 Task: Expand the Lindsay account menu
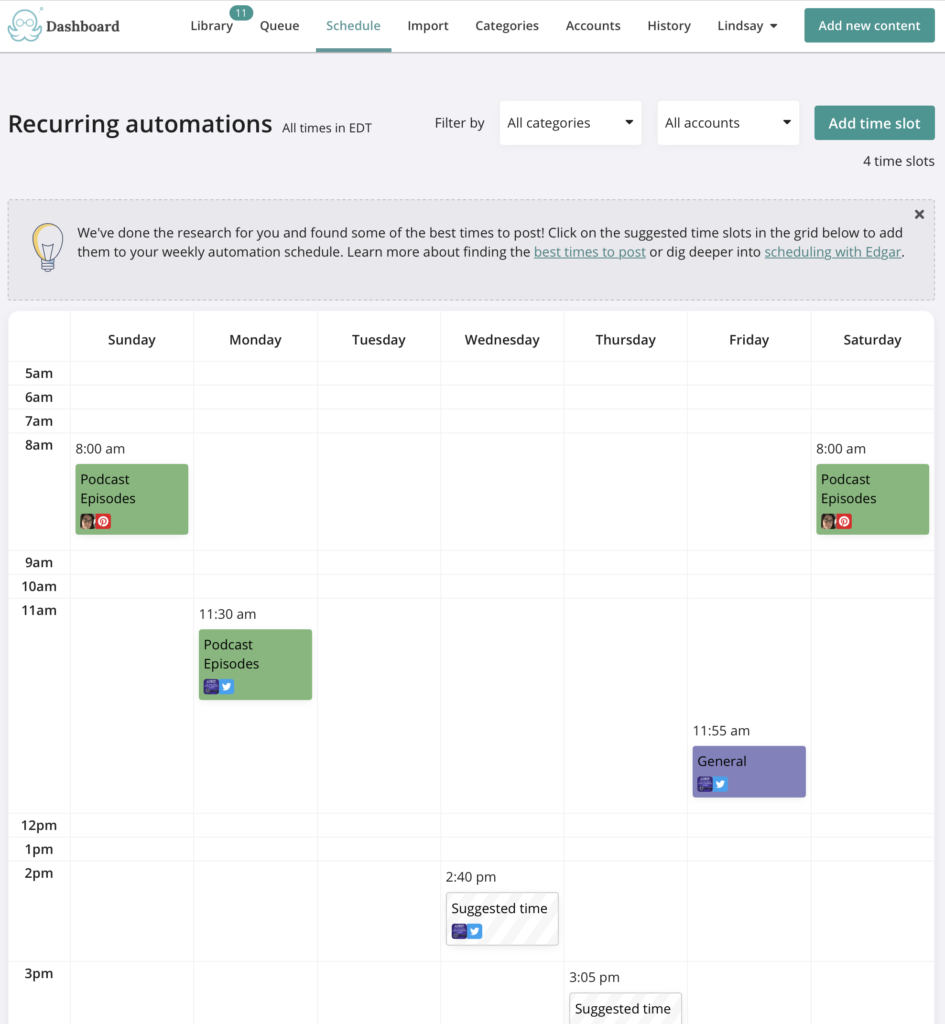click(747, 25)
